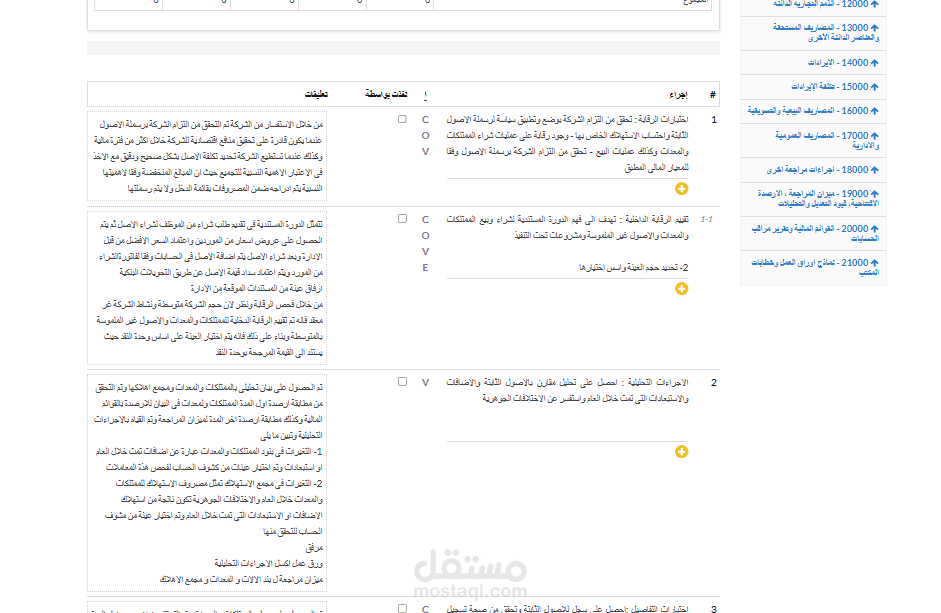Screen dimensions: 941x613
Task: Click the up-arrow icon beside 15000
Action: [x=874, y=86]
